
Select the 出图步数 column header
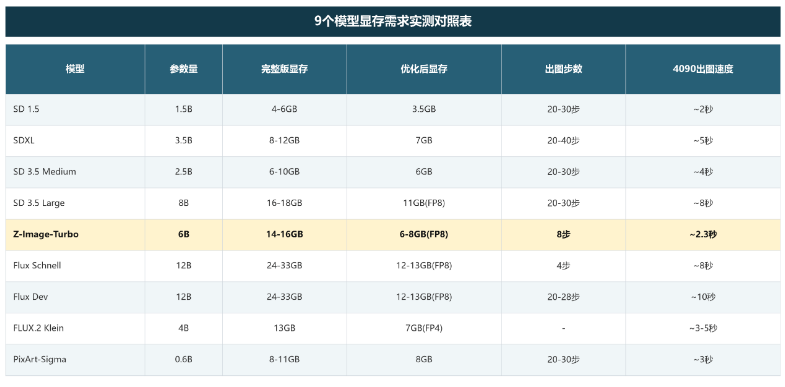pyautogui.click(x=563, y=69)
